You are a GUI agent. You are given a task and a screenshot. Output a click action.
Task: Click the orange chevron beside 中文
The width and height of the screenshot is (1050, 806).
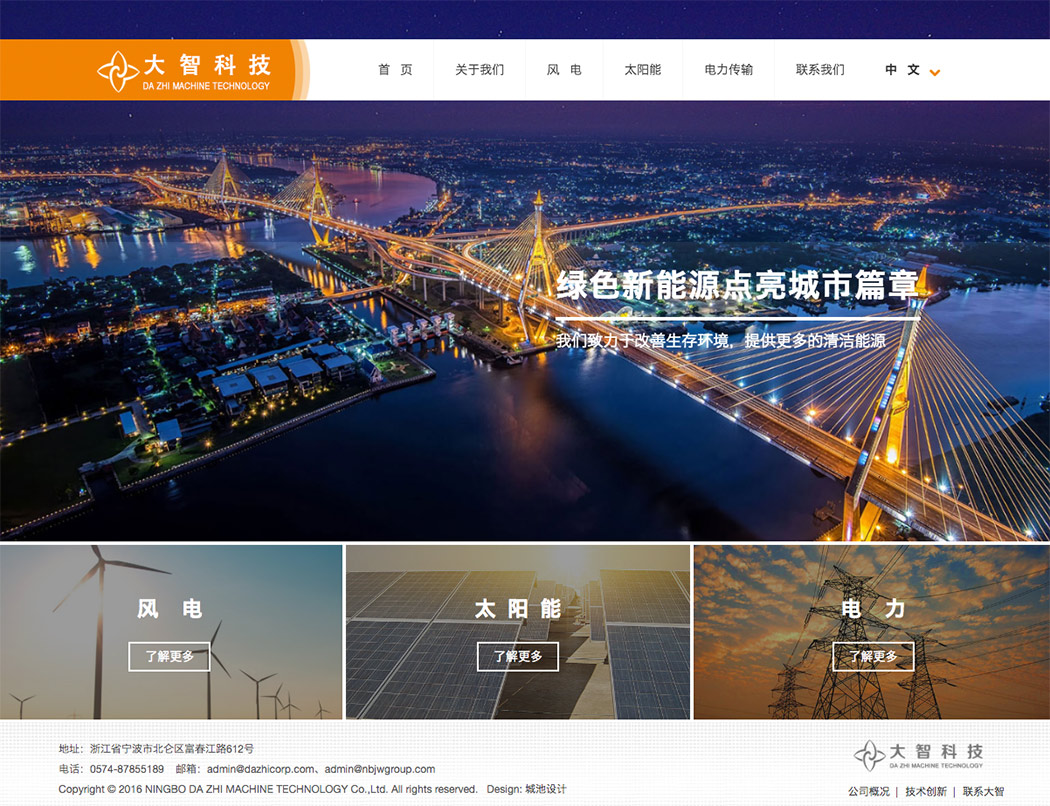click(x=935, y=72)
